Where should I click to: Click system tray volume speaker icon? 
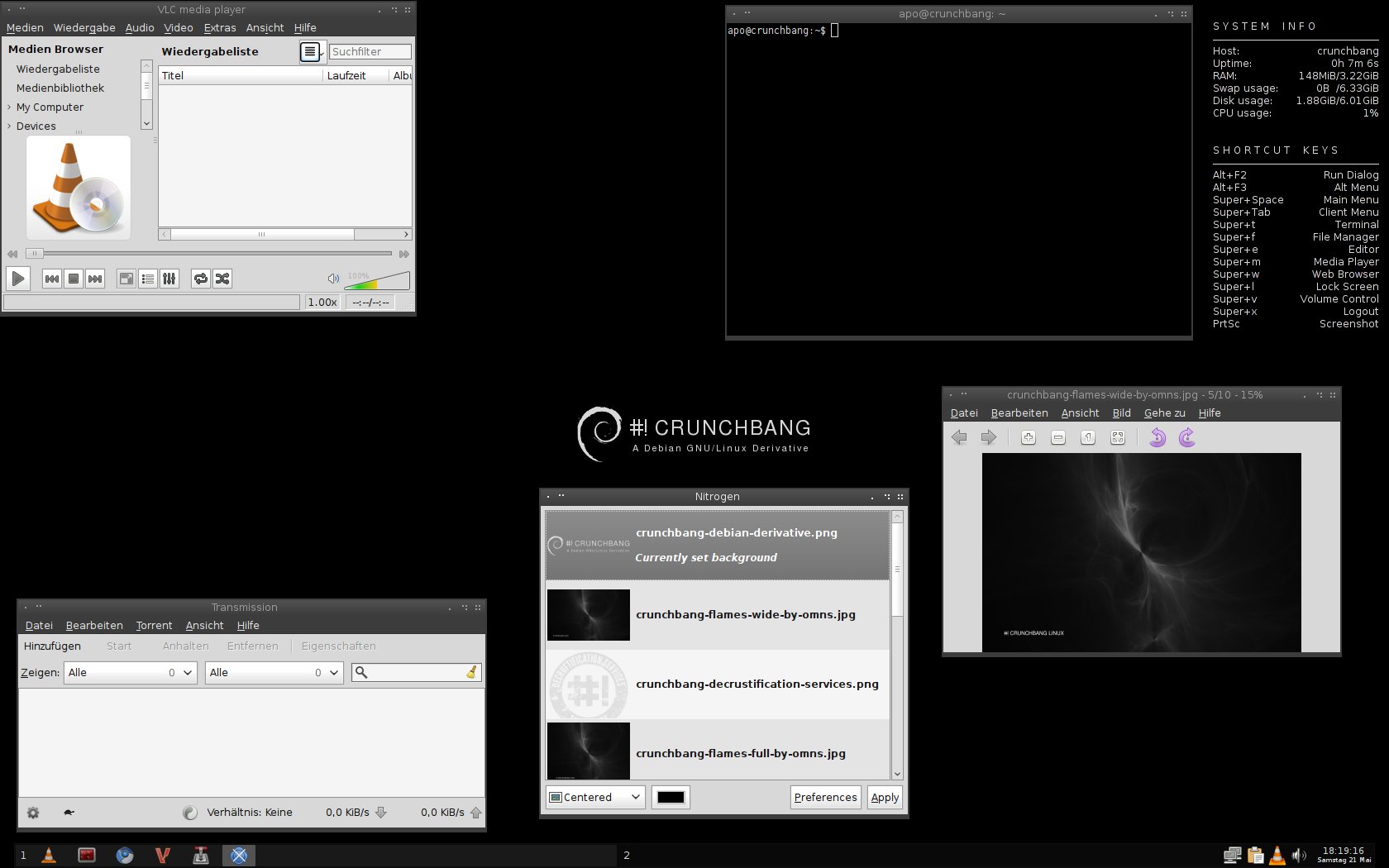tap(1299, 856)
